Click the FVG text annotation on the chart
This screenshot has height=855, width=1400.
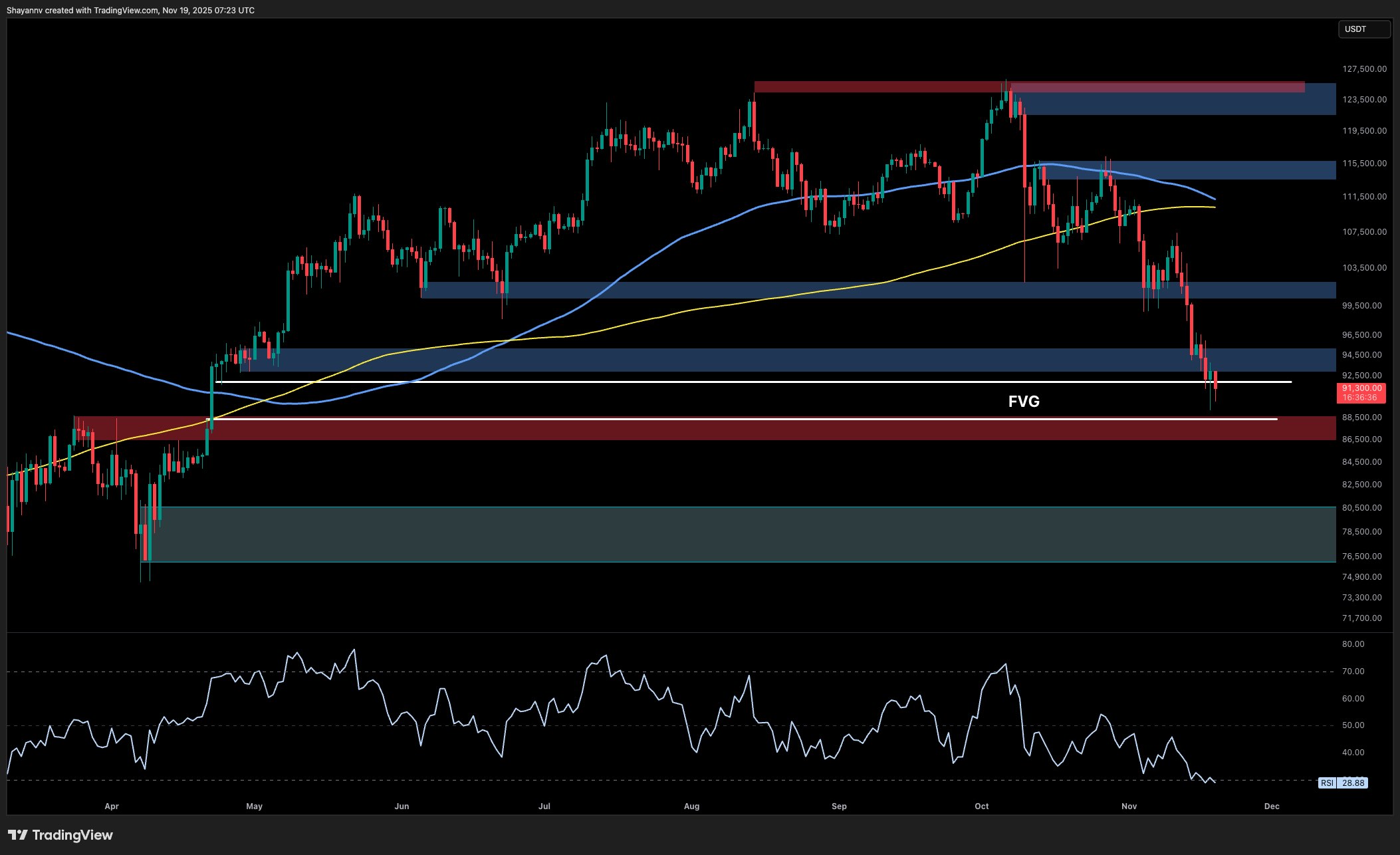point(1024,402)
